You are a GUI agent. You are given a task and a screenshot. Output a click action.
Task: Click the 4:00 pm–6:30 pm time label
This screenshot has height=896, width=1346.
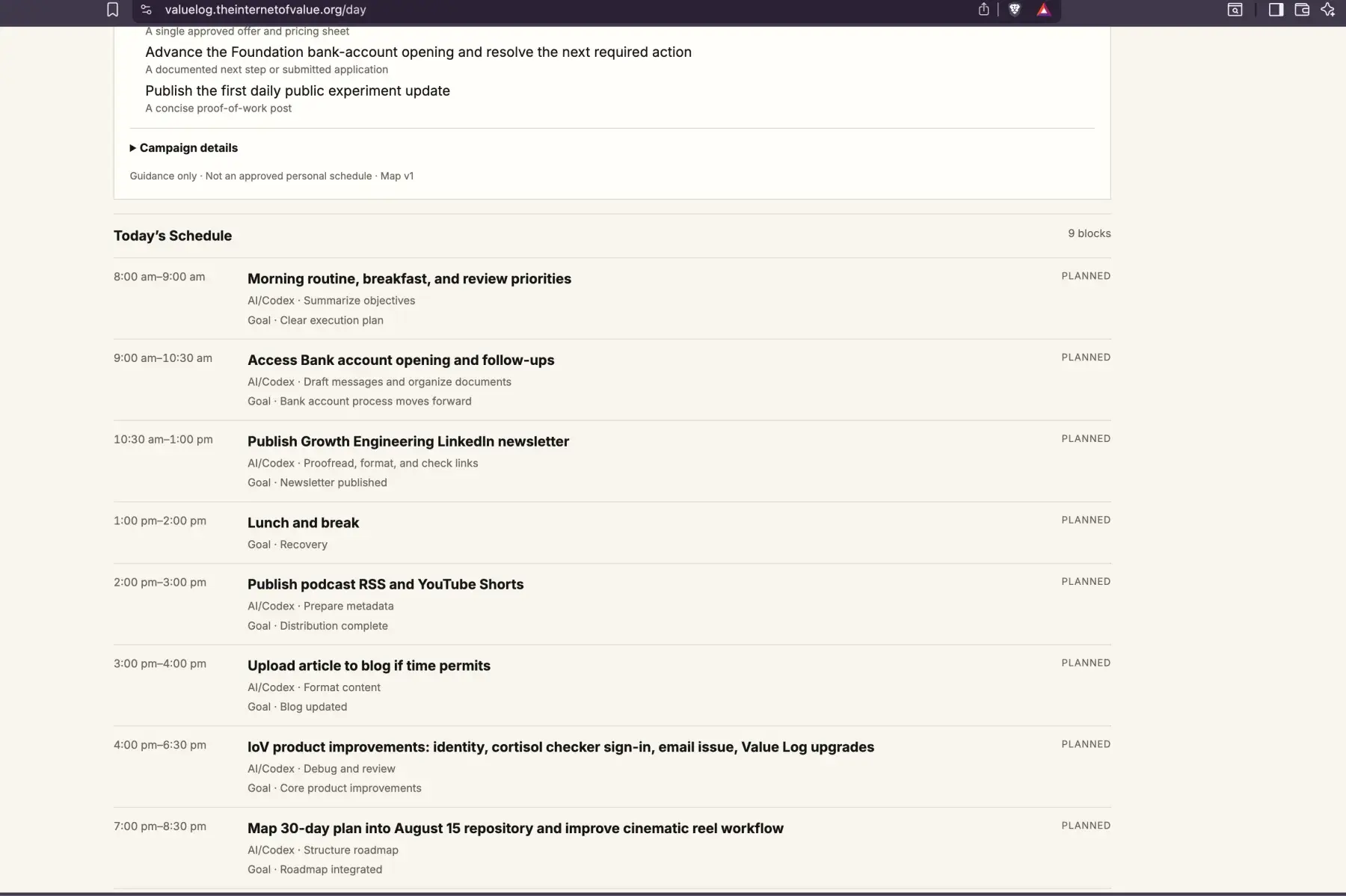tap(160, 745)
